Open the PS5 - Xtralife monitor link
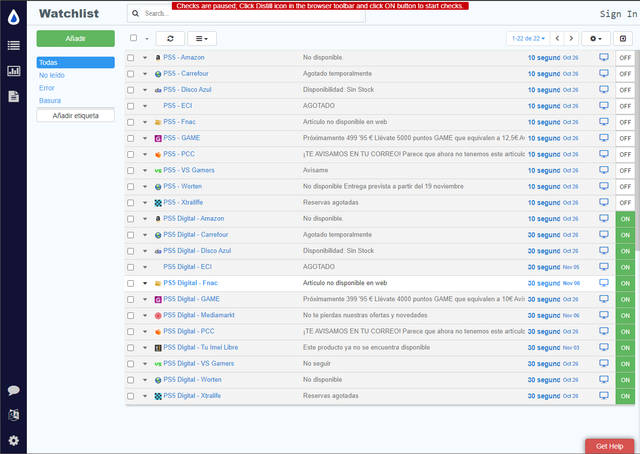 pyautogui.click(x=183, y=202)
